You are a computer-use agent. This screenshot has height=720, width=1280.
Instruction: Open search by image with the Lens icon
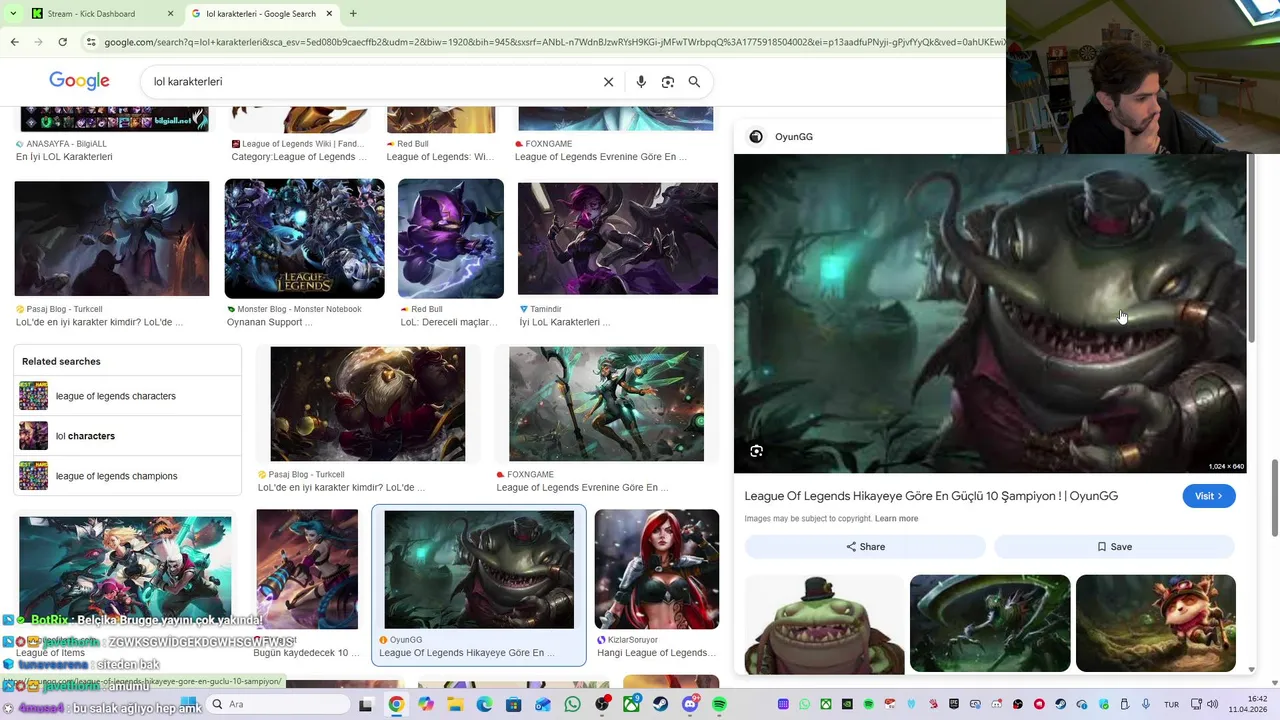pos(668,82)
